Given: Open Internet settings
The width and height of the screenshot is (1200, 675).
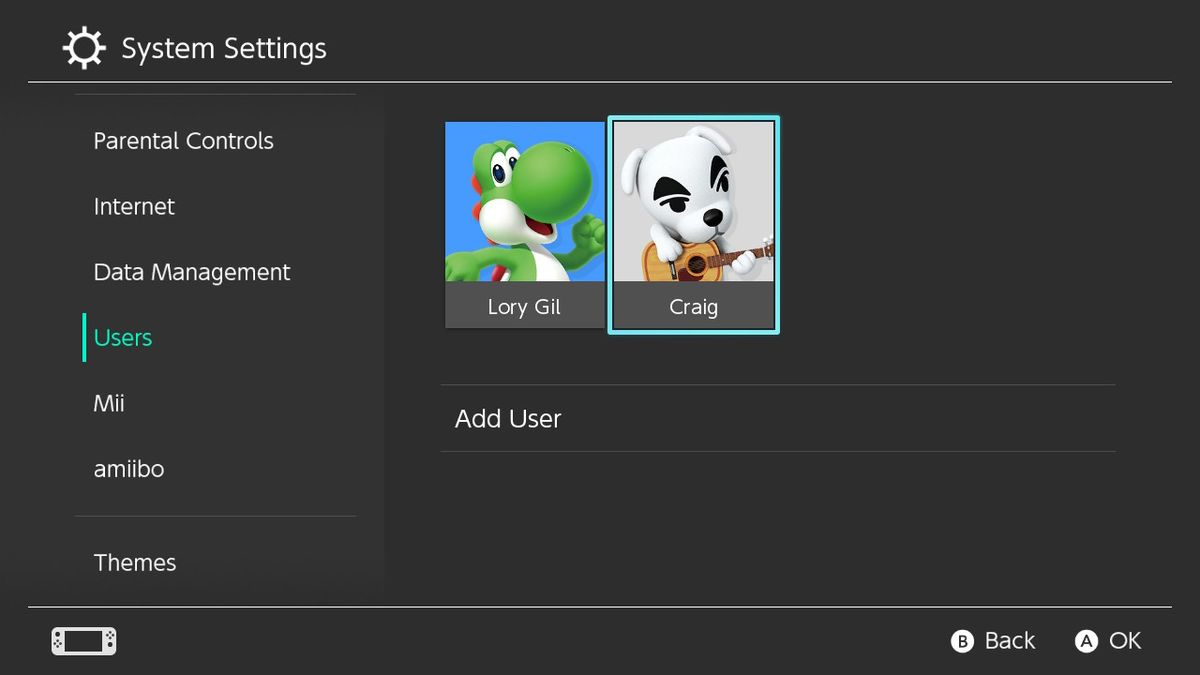Looking at the screenshot, I should (x=134, y=206).
